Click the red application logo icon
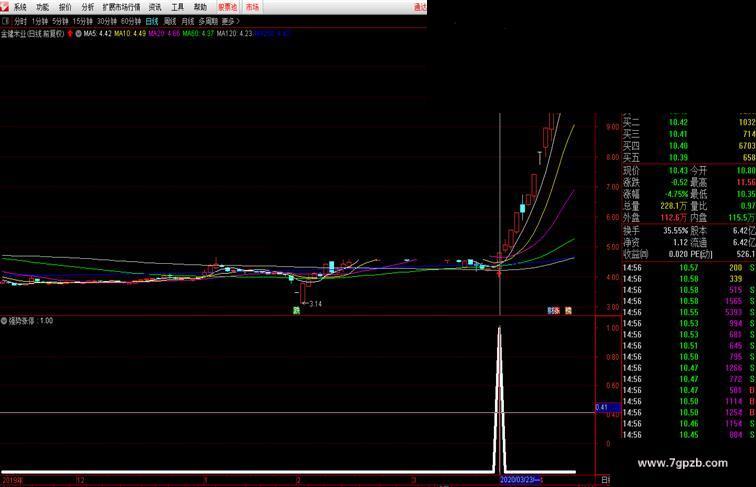The width and height of the screenshot is (756, 487). click(4, 6)
